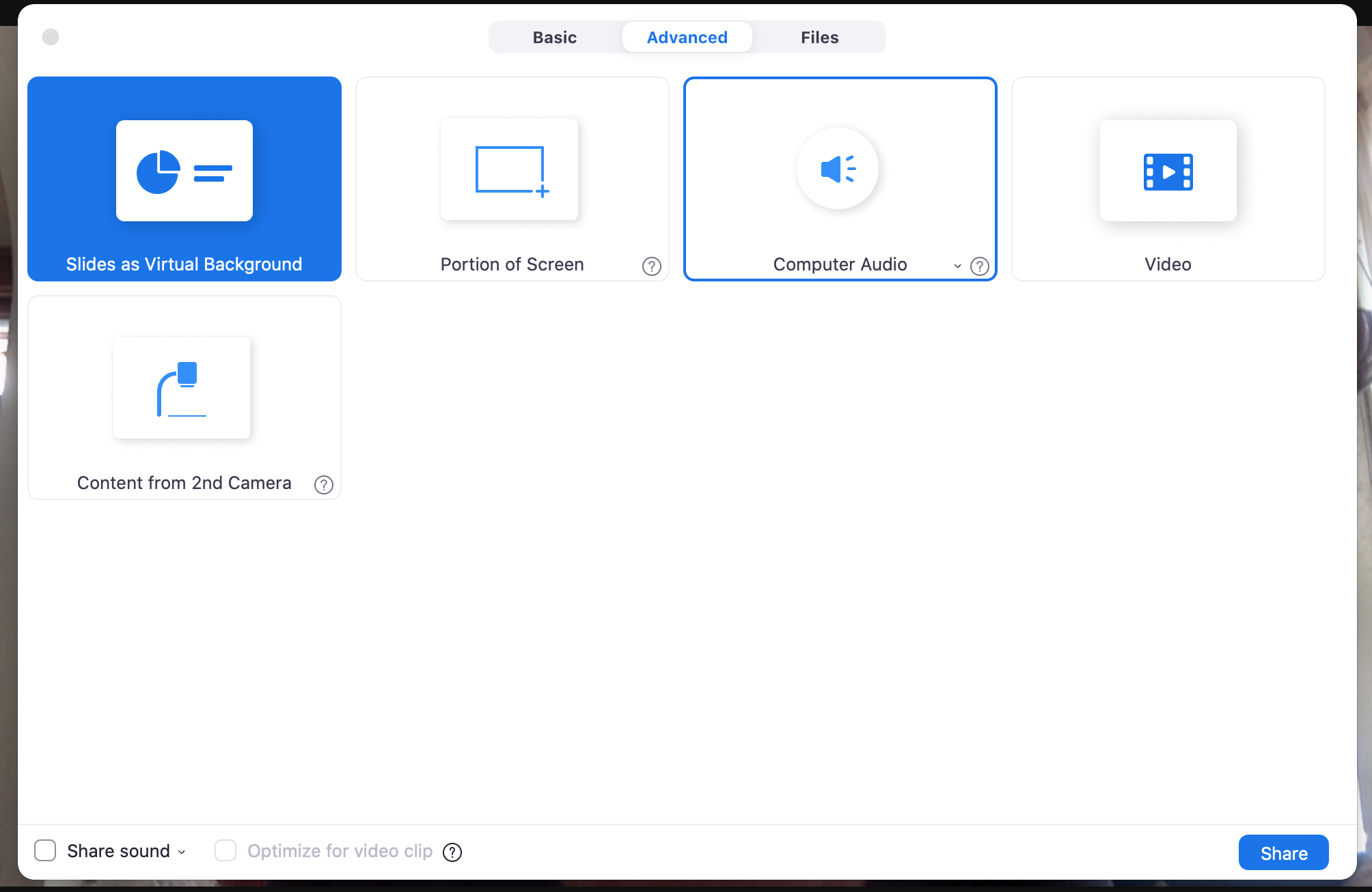
Task: Open help for Portion of Screen
Action: tap(652, 266)
